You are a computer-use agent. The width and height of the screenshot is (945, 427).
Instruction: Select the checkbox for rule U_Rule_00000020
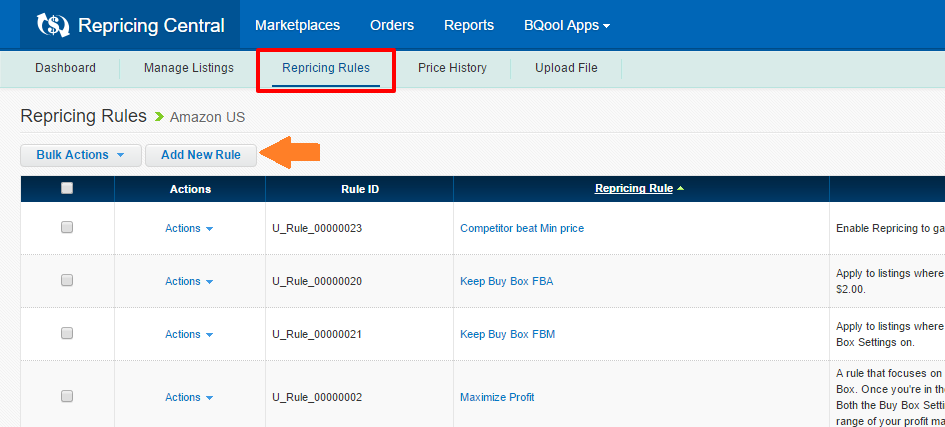click(x=67, y=281)
